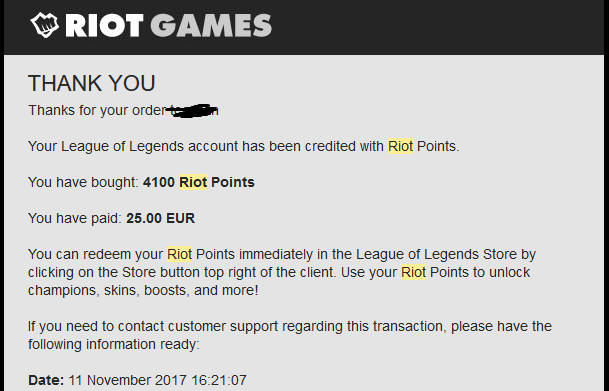This screenshot has width=609, height=391.
Task: Click highlighted 'Riot' in 'redeem your Riot Points'
Action: (x=179, y=254)
